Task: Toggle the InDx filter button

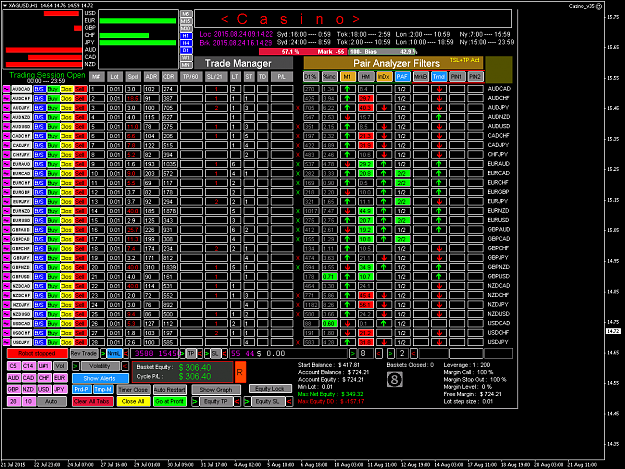Action: (x=383, y=77)
